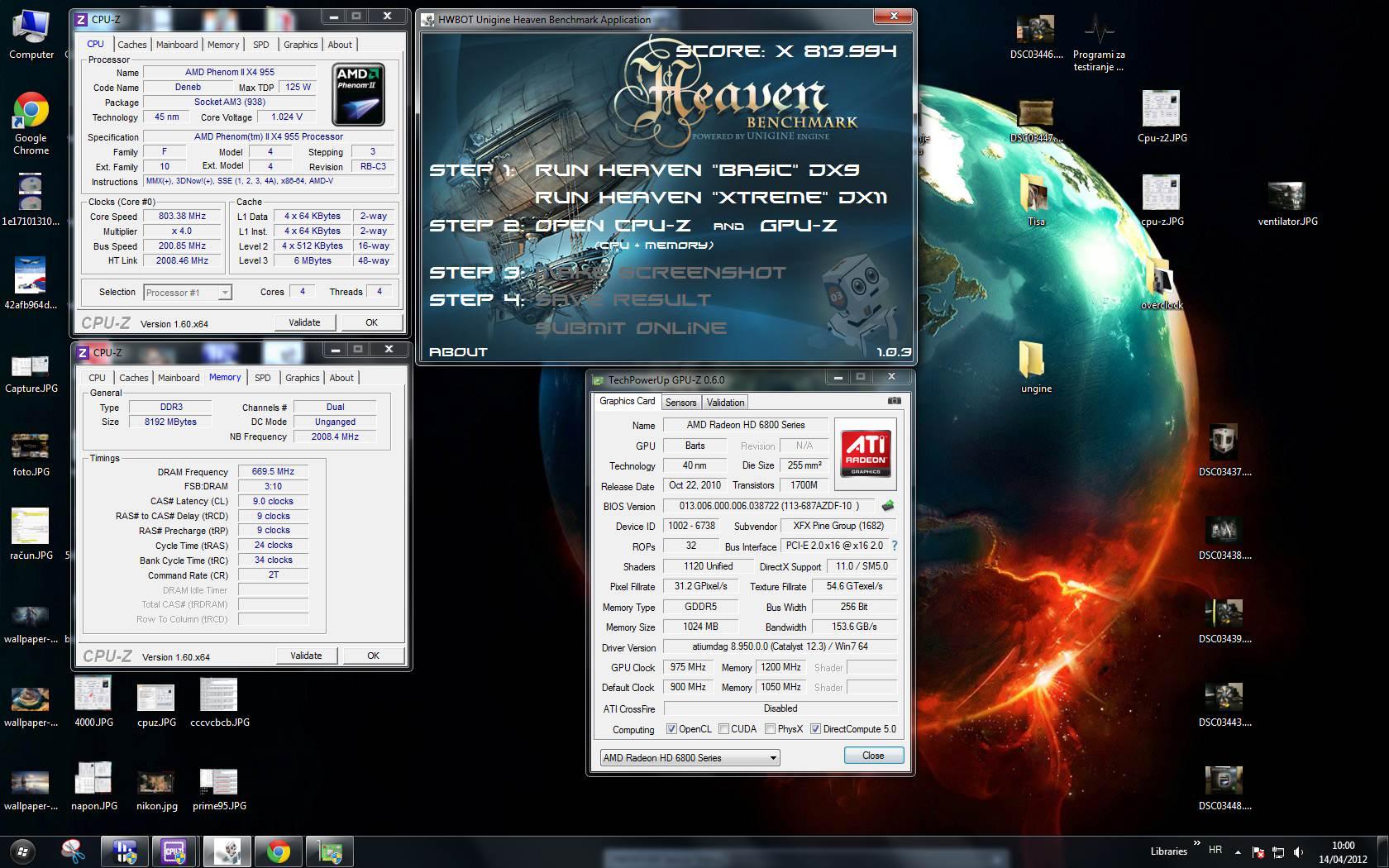Select the 4000.JPG desktop file
Viewport: 1389px width, 868px height.
pos(93,703)
